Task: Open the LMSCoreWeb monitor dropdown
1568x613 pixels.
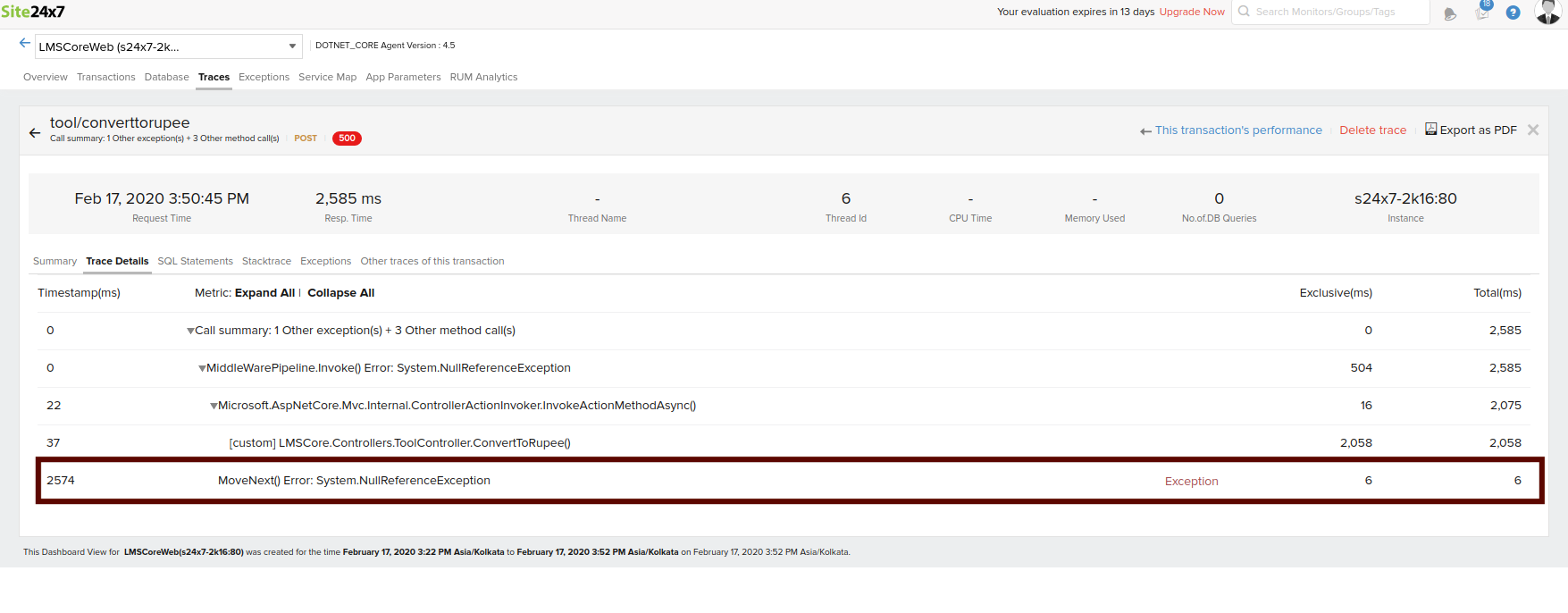Action: coord(168,46)
